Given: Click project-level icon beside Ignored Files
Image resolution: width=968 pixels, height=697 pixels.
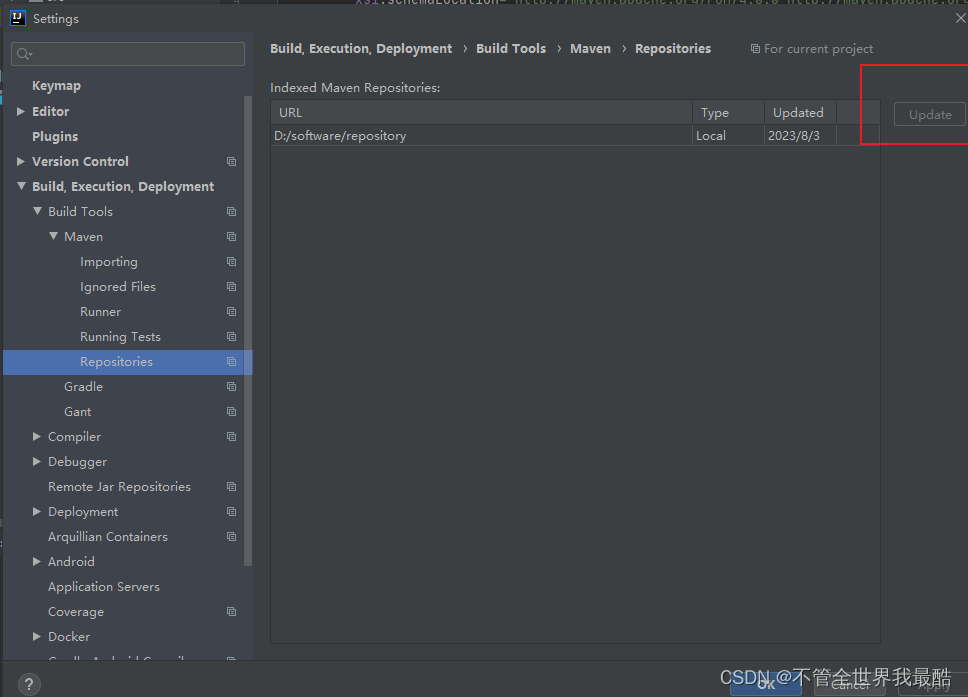Looking at the screenshot, I should pos(232,286).
